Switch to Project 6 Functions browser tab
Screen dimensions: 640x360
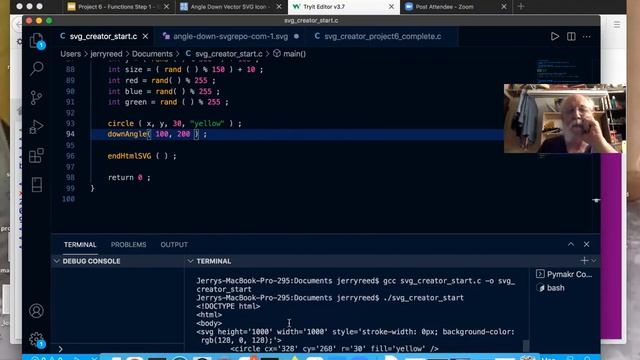click(x=118, y=7)
